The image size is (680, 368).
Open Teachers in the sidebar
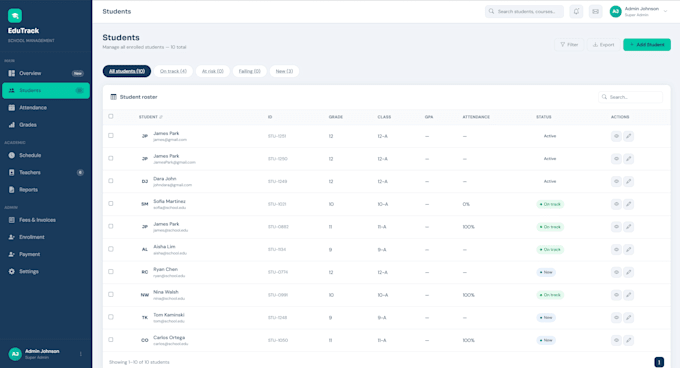pyautogui.click(x=46, y=173)
